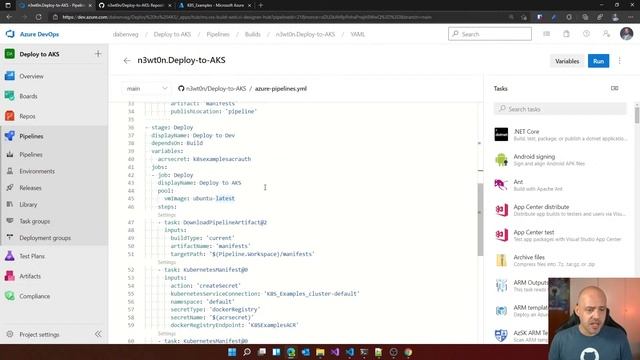Focus the top Search box
This screenshot has width=640, height=360.
pos(490,34)
